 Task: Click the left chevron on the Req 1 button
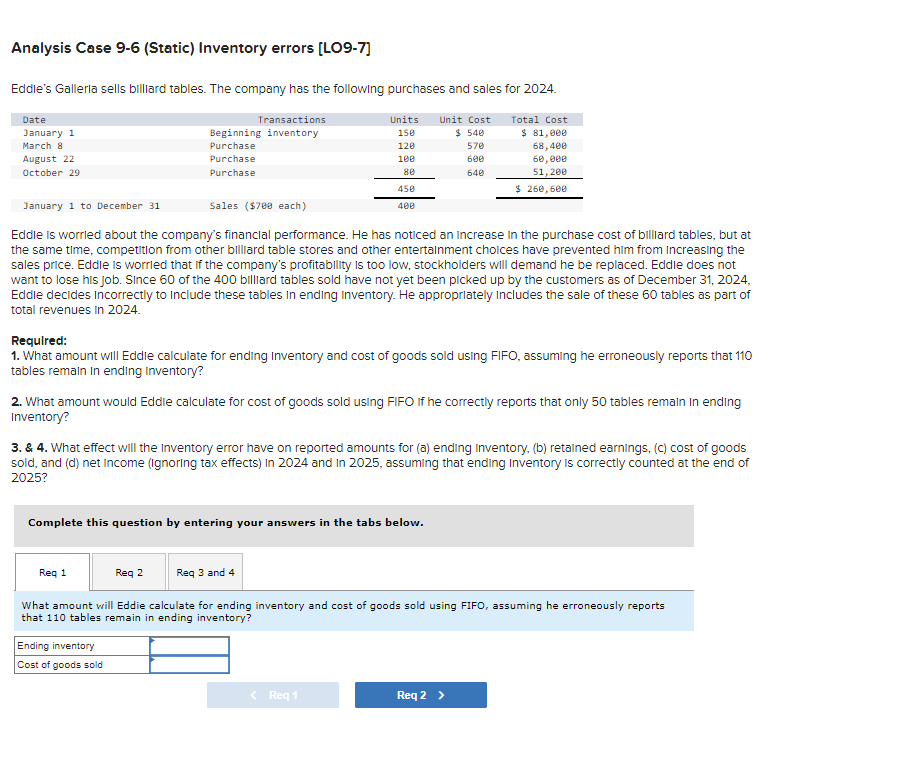[254, 695]
